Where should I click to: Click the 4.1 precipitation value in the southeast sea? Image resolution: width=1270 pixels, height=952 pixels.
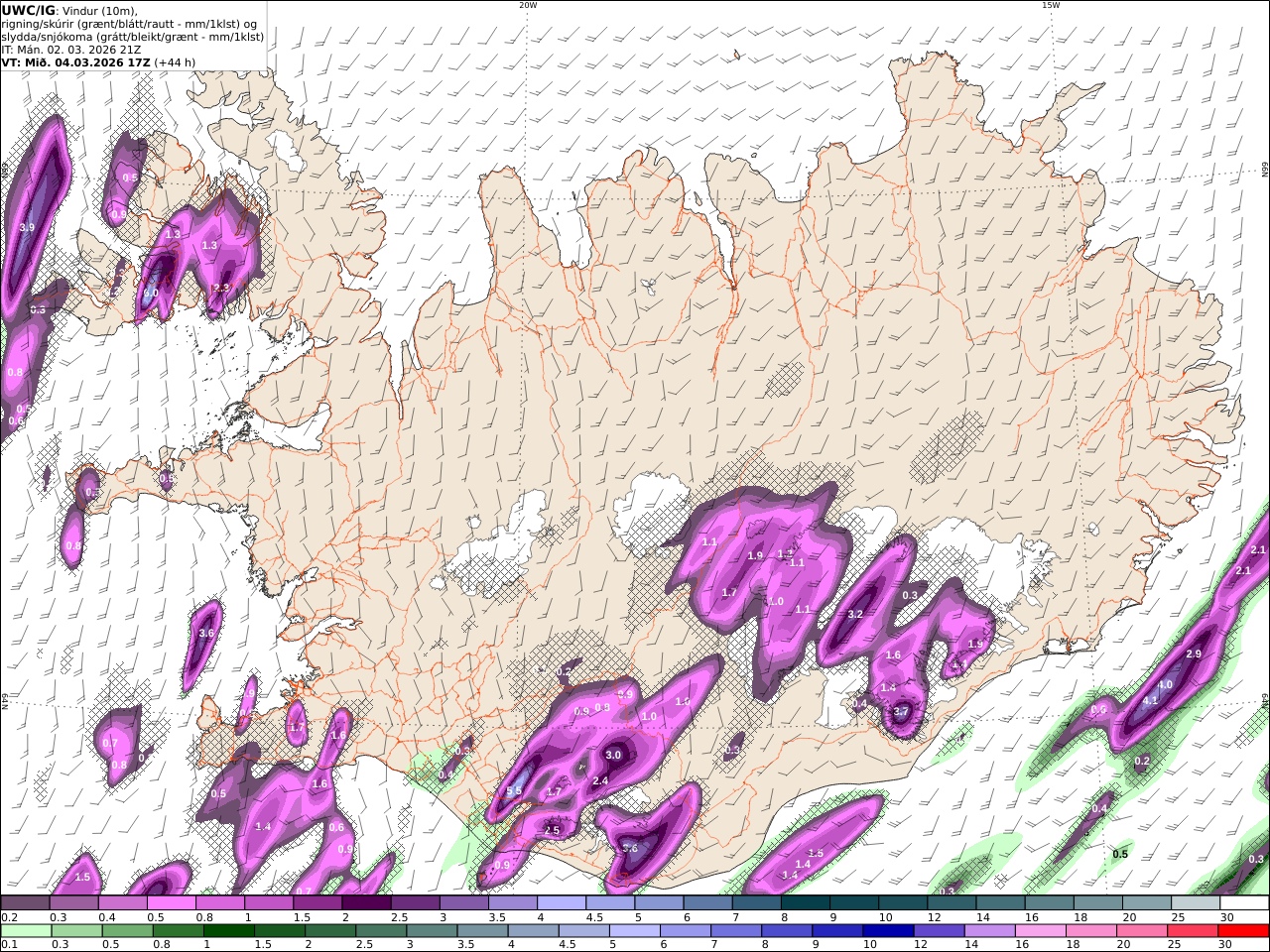(1150, 700)
